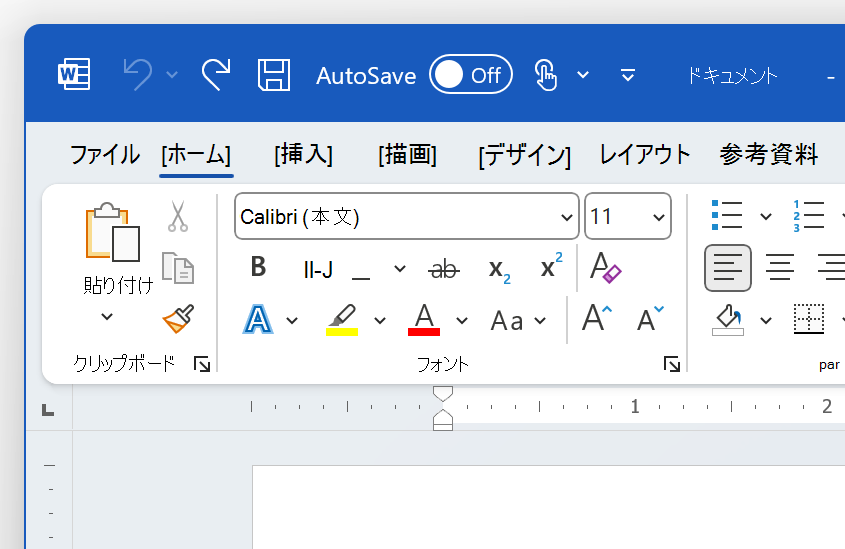Image resolution: width=845 pixels, height=549 pixels.
Task: Toggle align left paragraph button
Action: [728, 268]
